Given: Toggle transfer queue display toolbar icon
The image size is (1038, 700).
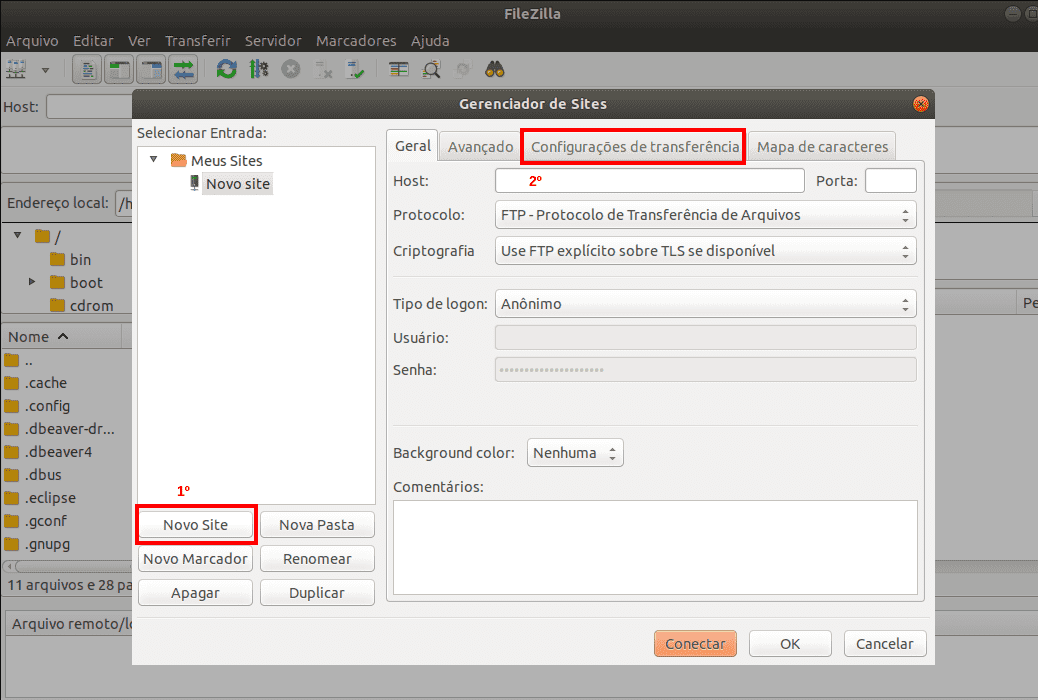Looking at the screenshot, I should (x=183, y=69).
